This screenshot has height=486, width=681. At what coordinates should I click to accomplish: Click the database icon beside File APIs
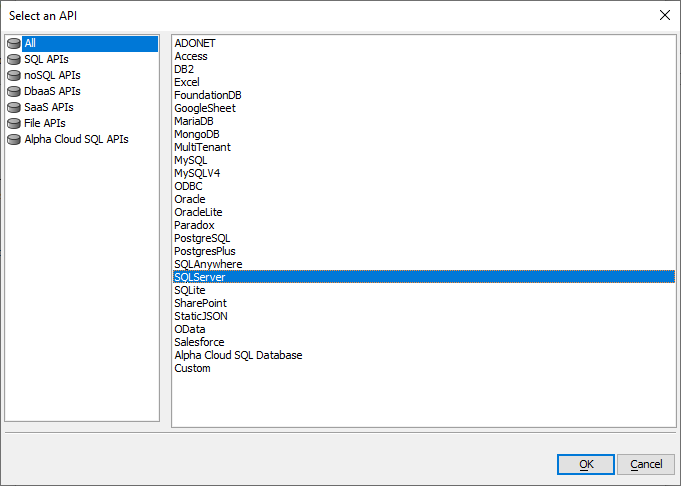[14, 123]
